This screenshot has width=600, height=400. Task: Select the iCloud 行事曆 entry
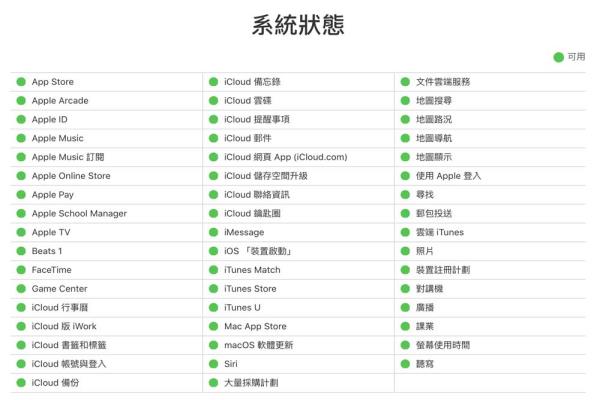click(60, 307)
